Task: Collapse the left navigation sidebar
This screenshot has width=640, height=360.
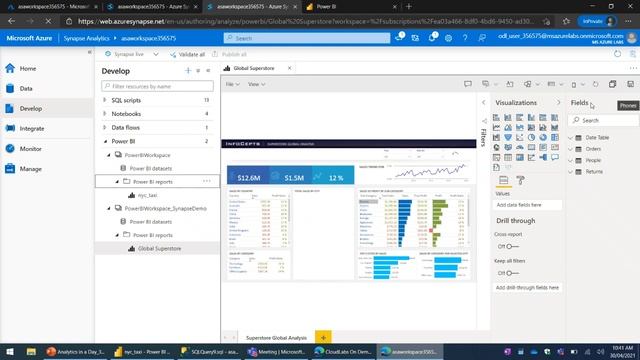Action: [89, 52]
